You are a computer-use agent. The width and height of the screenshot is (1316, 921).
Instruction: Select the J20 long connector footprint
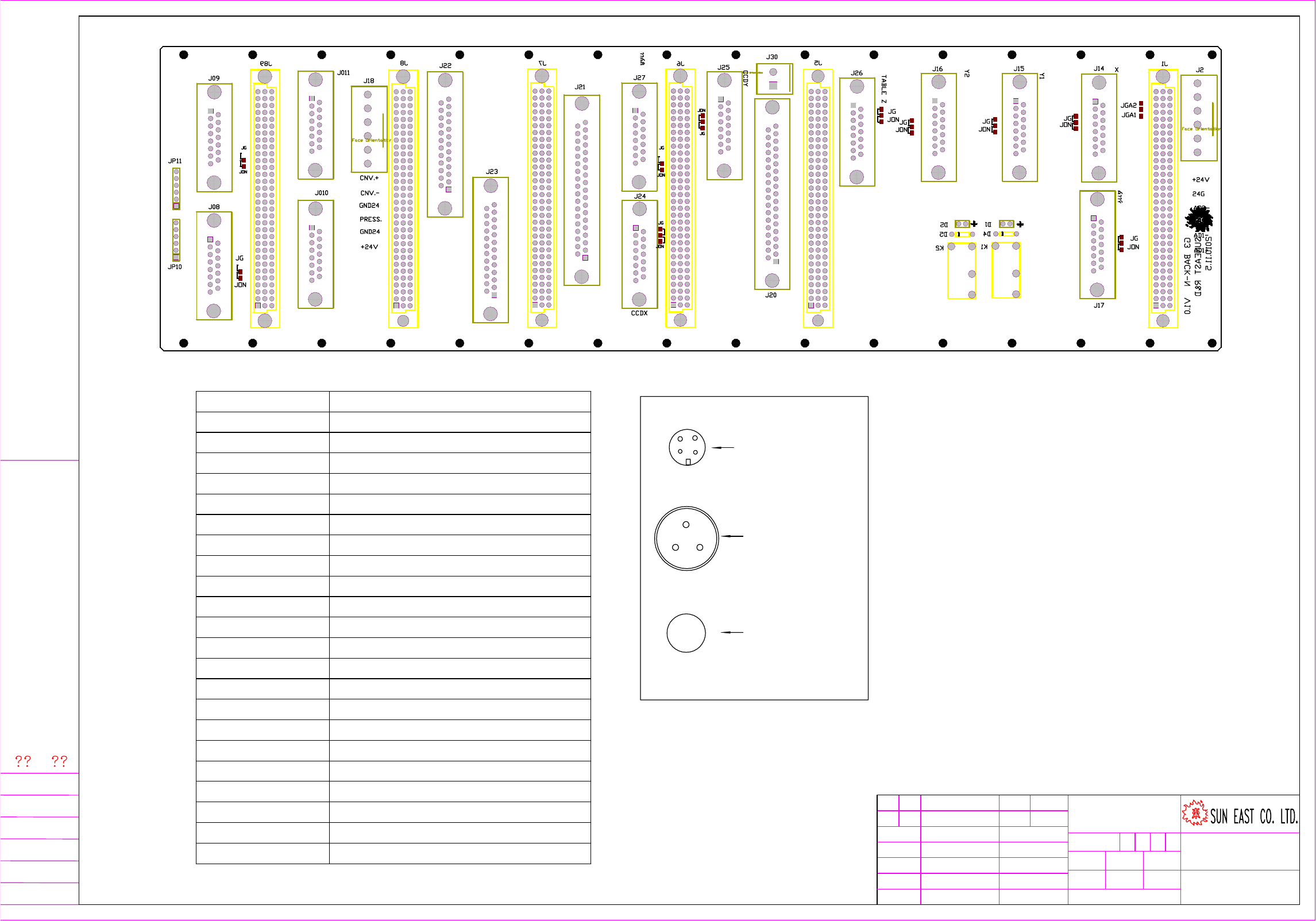coord(772,194)
